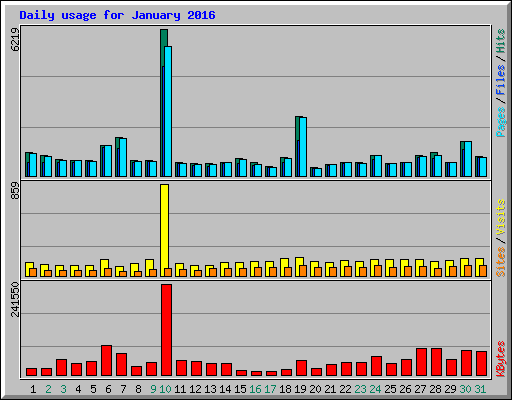Viewport: 512px width, 400px height.
Task: Select the cyan pages bar for day 30
Action: tap(468, 159)
